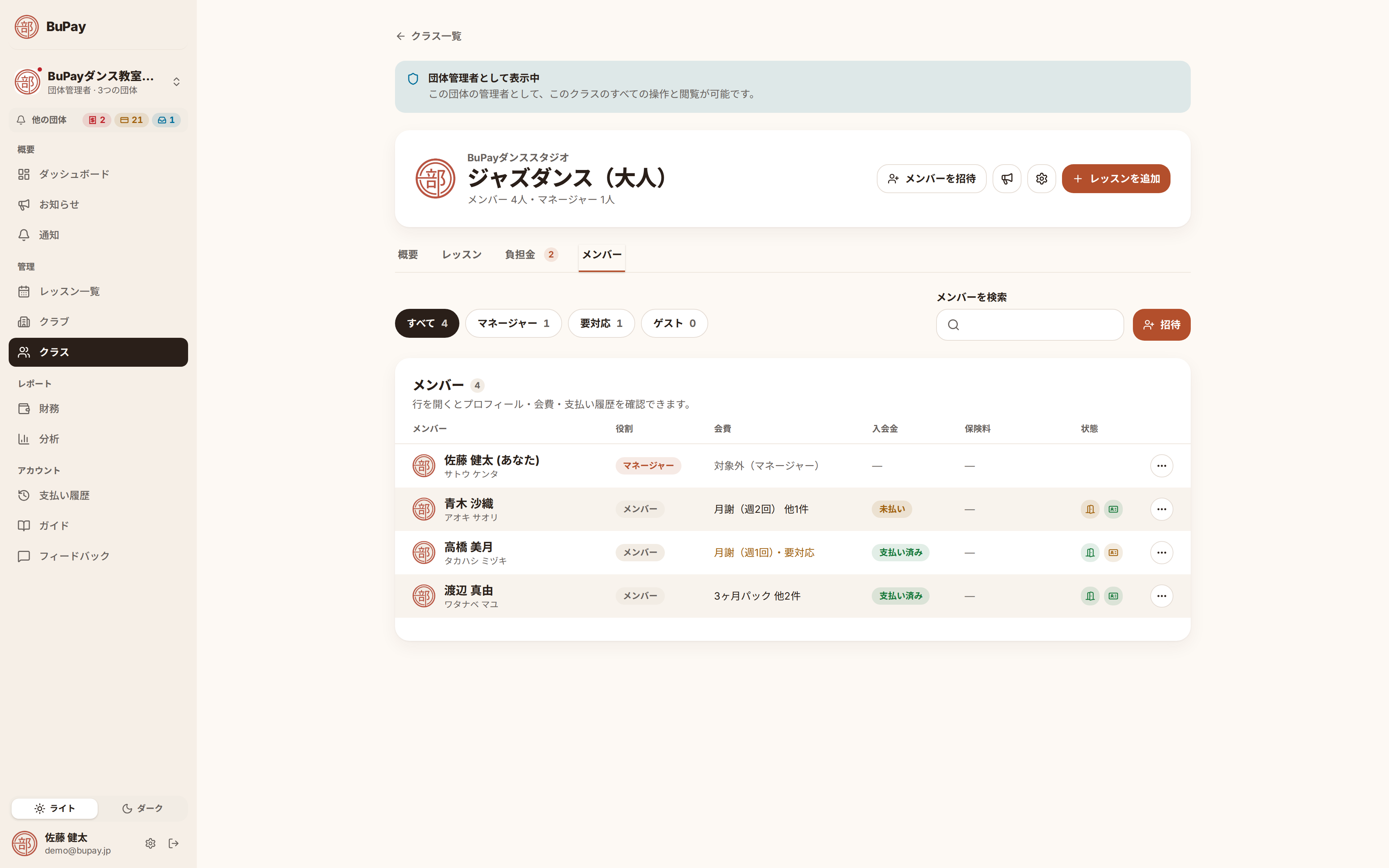
Task: Filter members by 要対応 1
Action: 601,323
